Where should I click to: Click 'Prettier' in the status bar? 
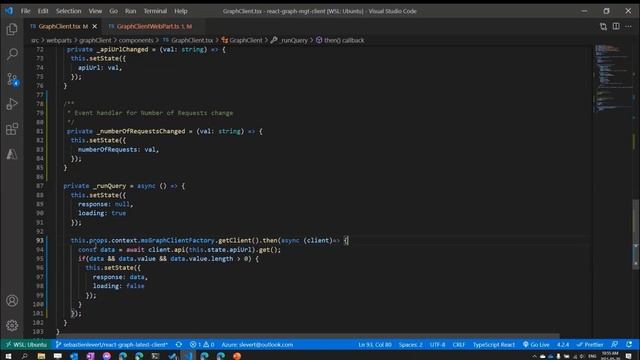(x=590, y=344)
